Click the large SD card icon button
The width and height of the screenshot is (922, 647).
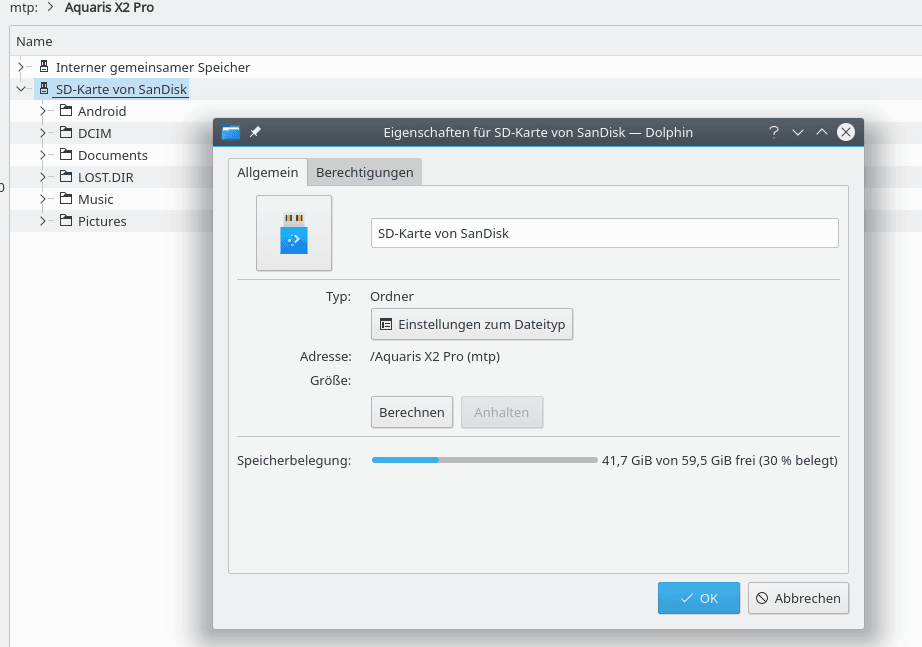tap(294, 233)
